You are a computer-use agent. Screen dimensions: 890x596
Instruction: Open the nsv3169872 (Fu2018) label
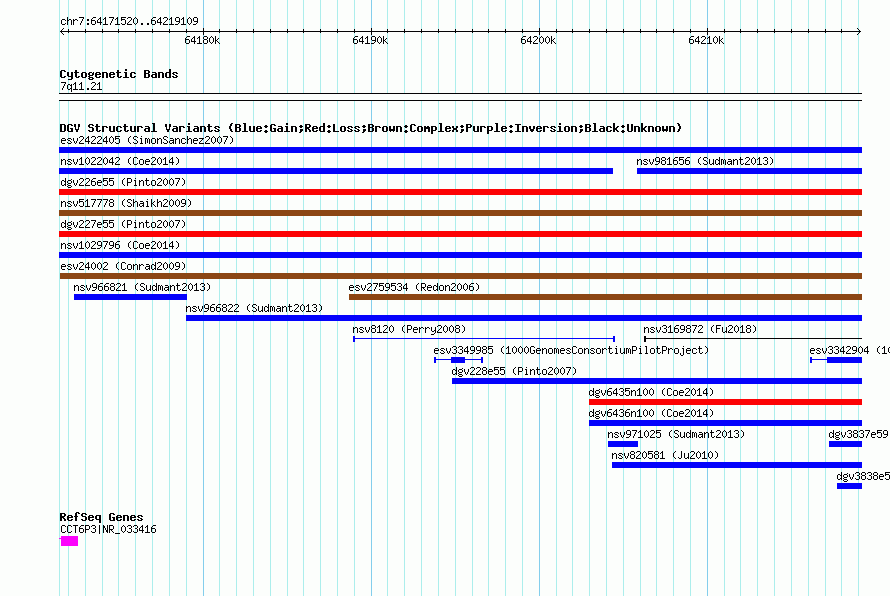tap(700, 329)
